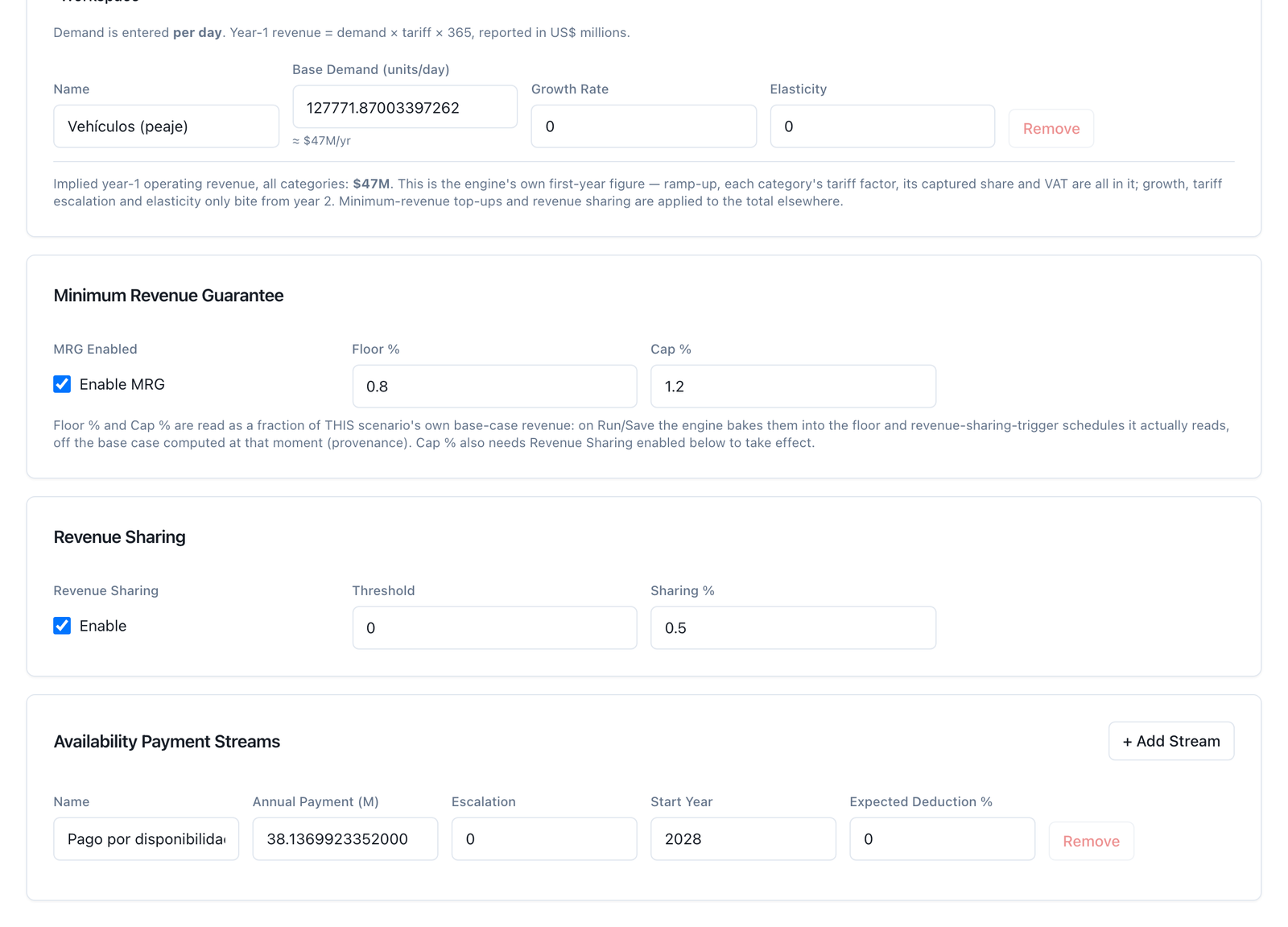Click the Threshold field label
This screenshot has width=1288, height=927.
pos(383,590)
